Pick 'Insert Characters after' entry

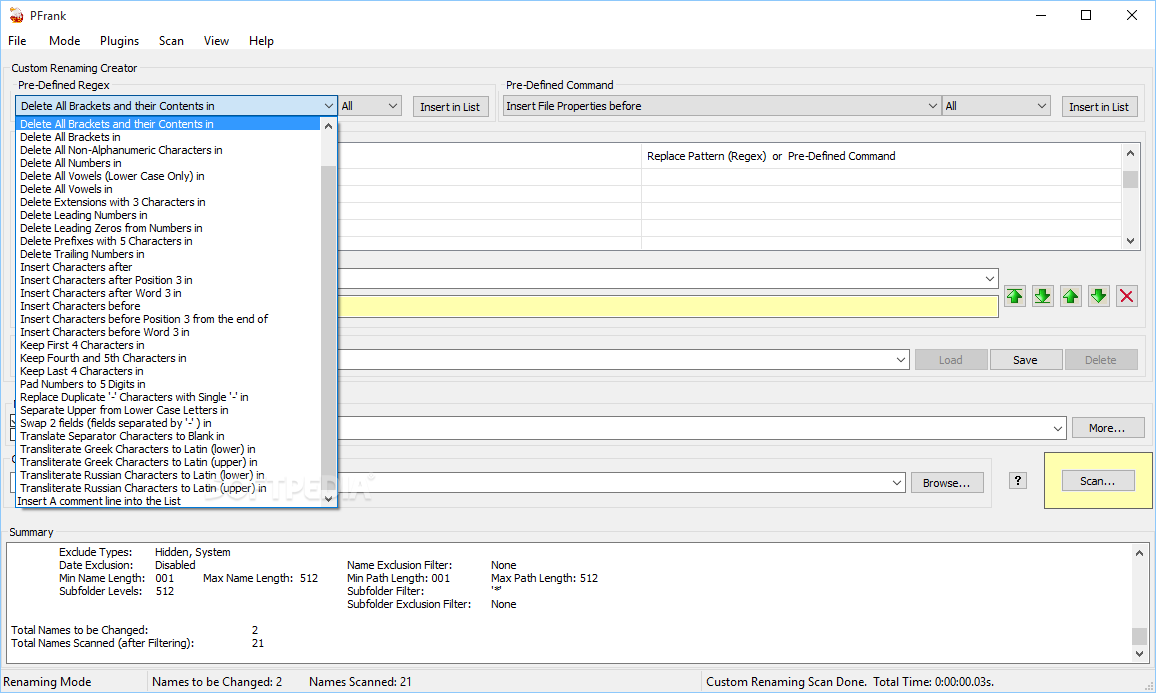point(168,267)
